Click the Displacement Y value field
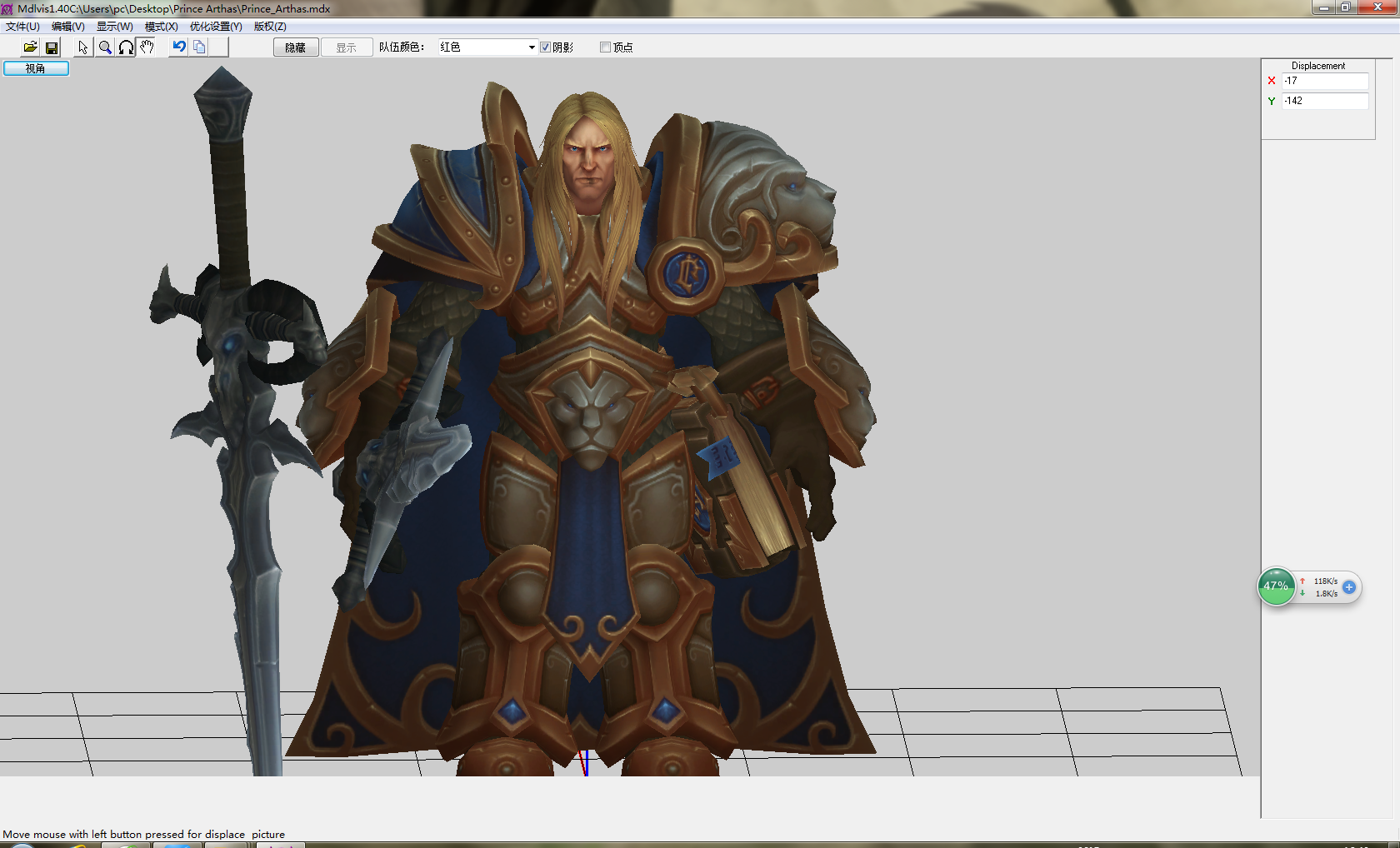 1325,101
